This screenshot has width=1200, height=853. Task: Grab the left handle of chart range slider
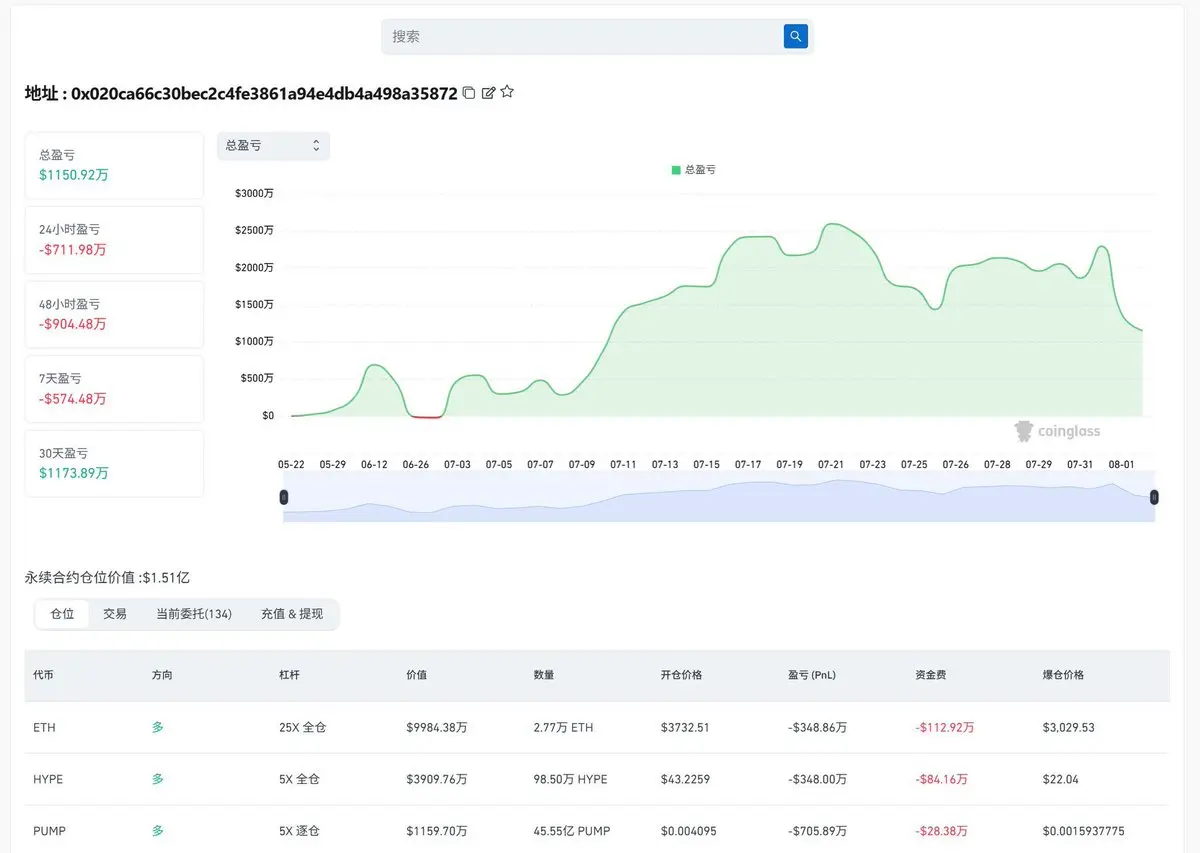[284, 497]
